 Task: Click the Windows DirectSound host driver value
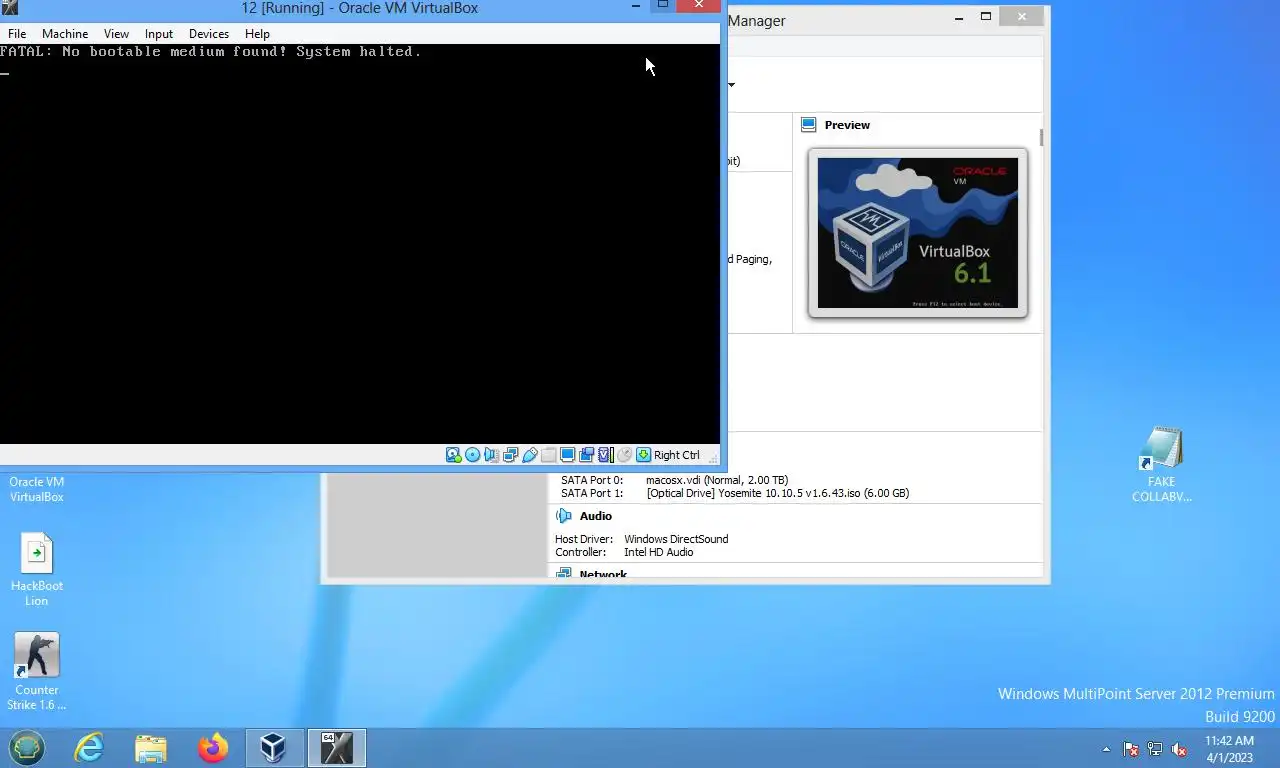click(676, 539)
